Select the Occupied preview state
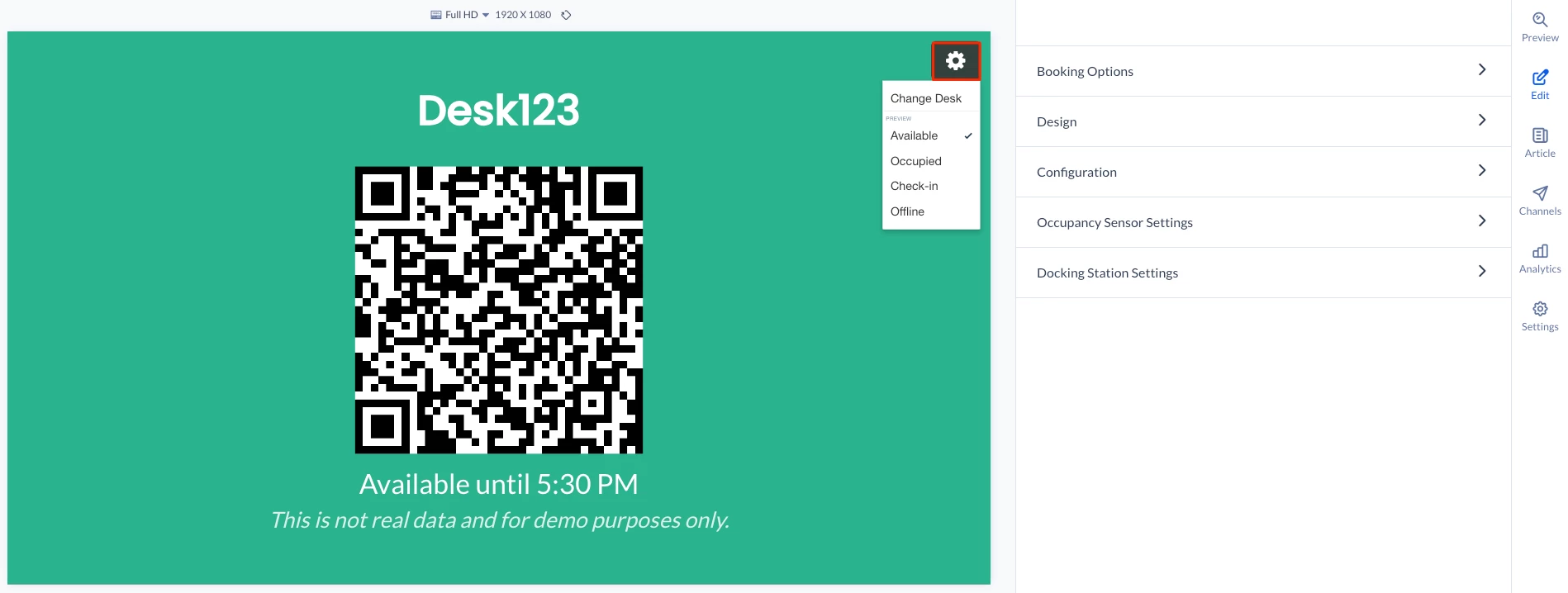 coord(931,161)
